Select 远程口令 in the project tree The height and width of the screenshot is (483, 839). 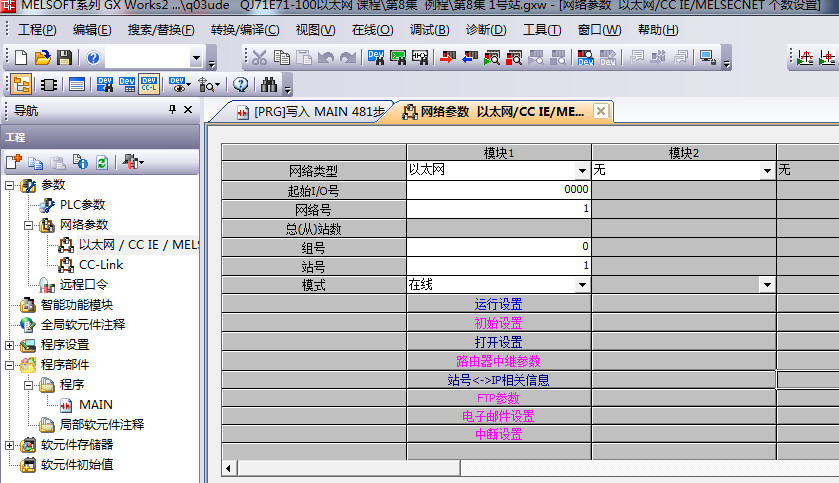[x=83, y=285]
